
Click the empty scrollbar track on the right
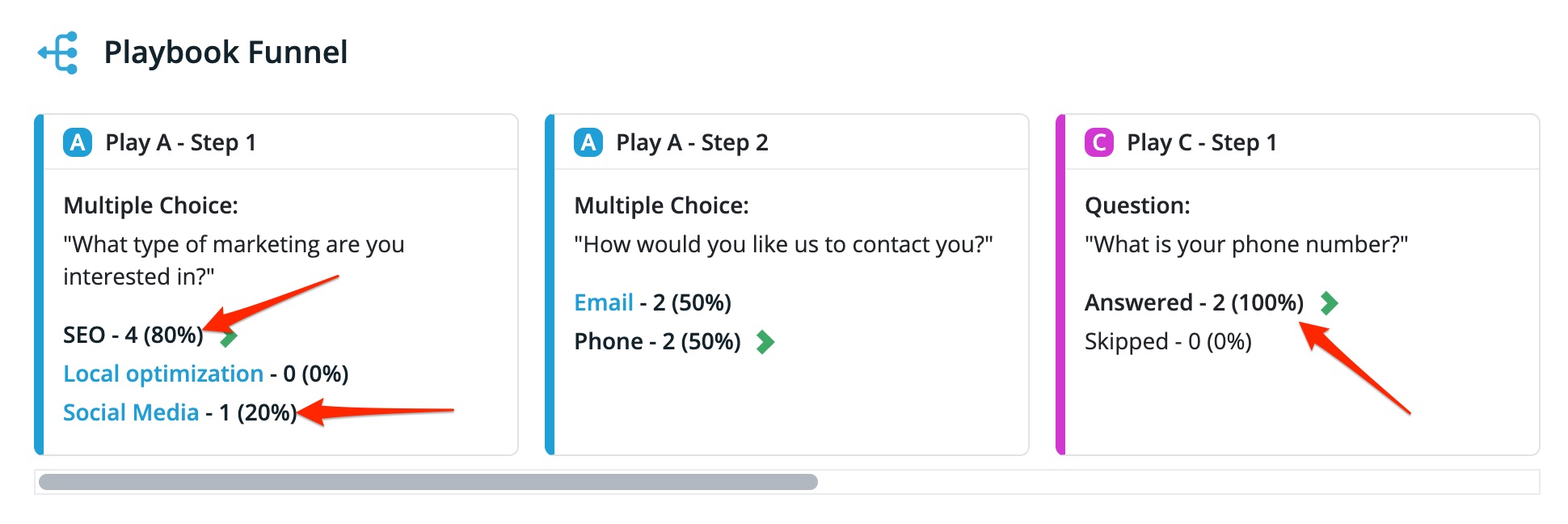click(1178, 482)
